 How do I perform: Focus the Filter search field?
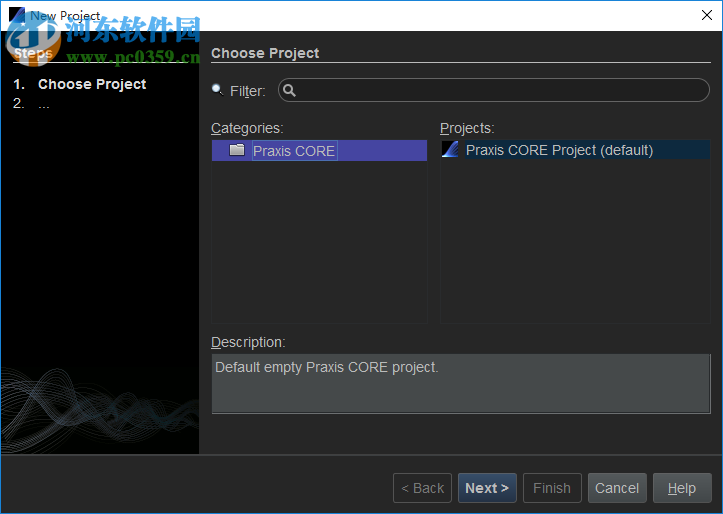[493, 90]
